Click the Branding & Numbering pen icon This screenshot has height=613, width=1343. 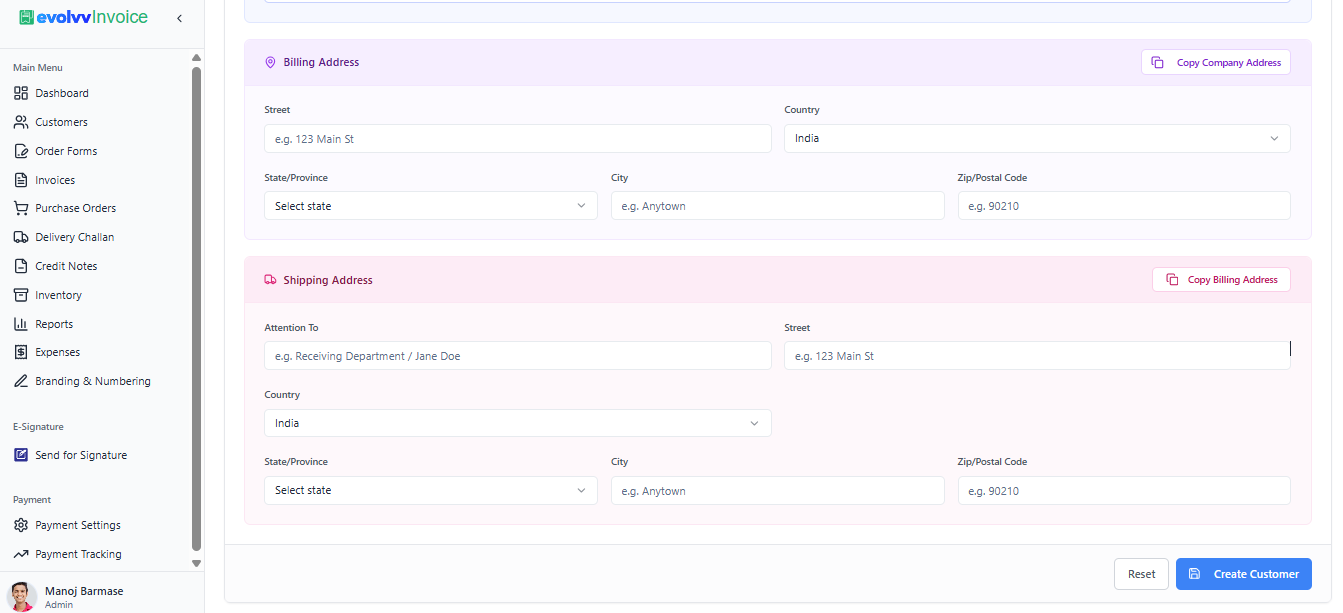pyautogui.click(x=21, y=381)
